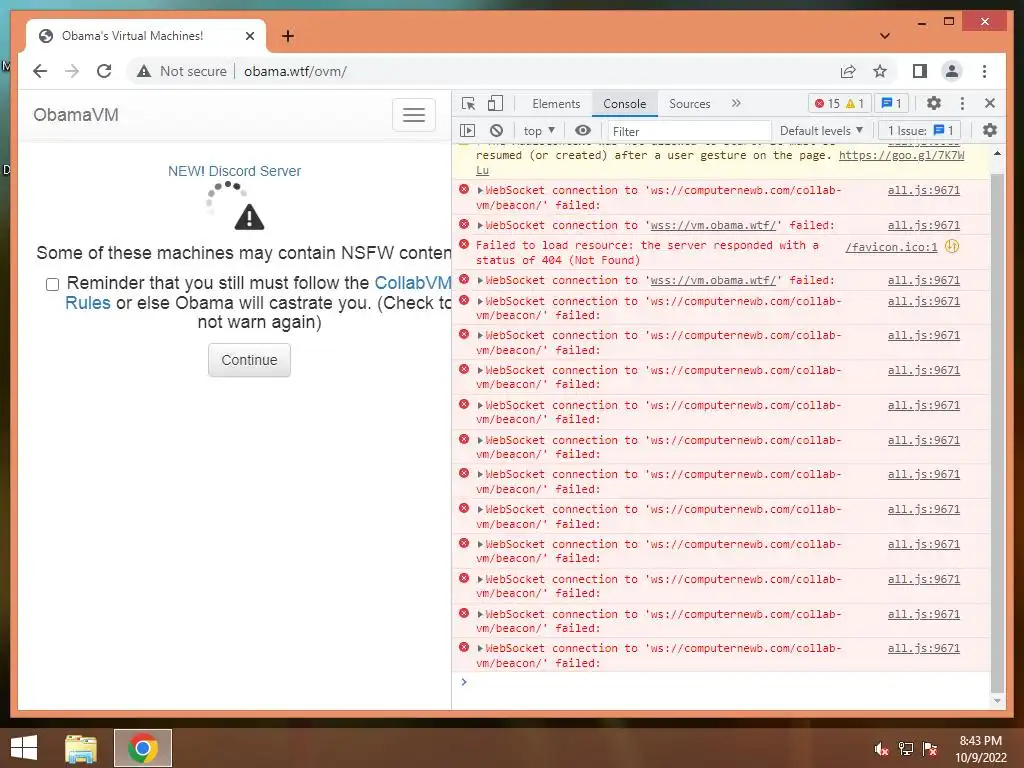Click the share page icon
This screenshot has width=1024, height=768.
pos(848,71)
